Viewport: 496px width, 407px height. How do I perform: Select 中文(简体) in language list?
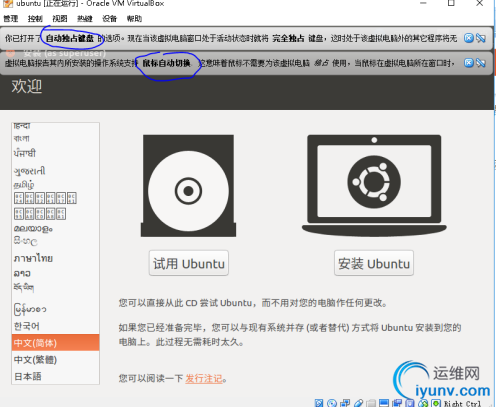(x=55, y=343)
